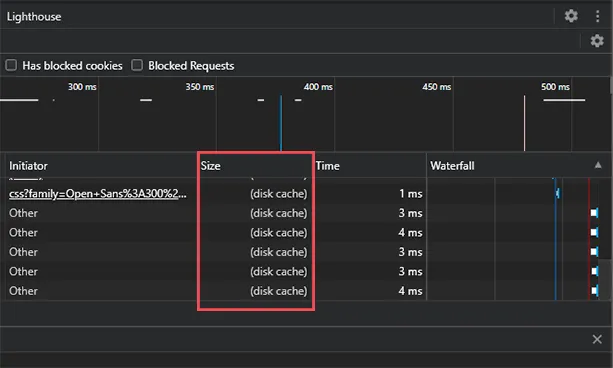Open css?family=Open+Sans initiator link

point(98,194)
